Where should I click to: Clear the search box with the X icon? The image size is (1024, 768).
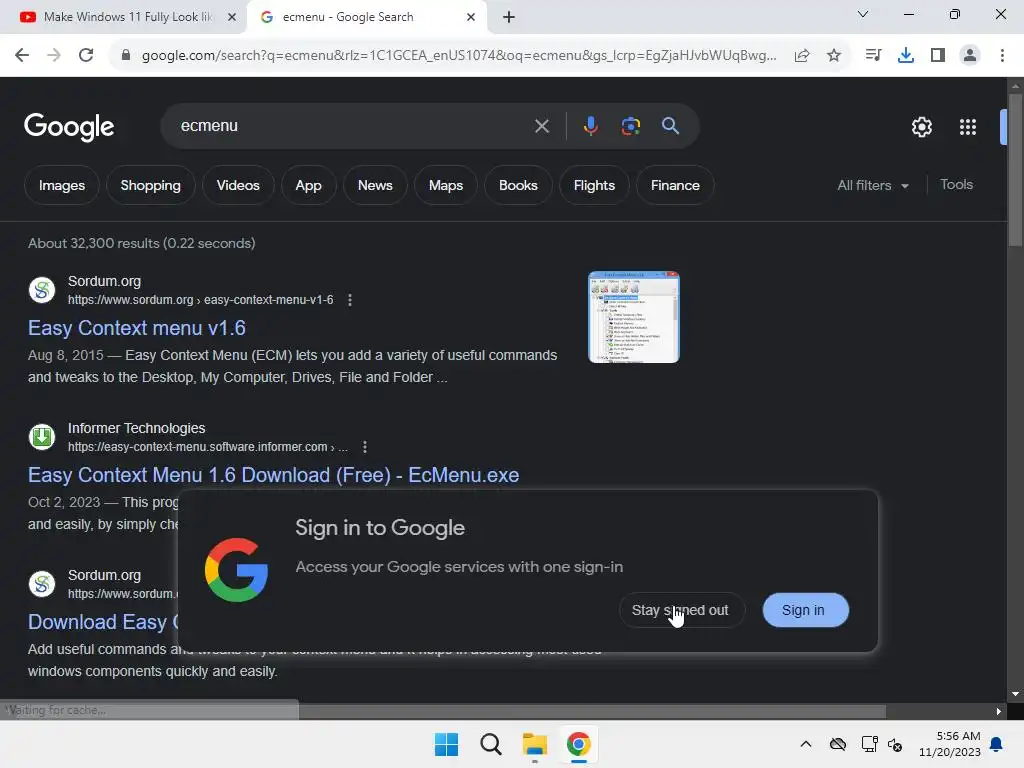pyautogui.click(x=541, y=126)
